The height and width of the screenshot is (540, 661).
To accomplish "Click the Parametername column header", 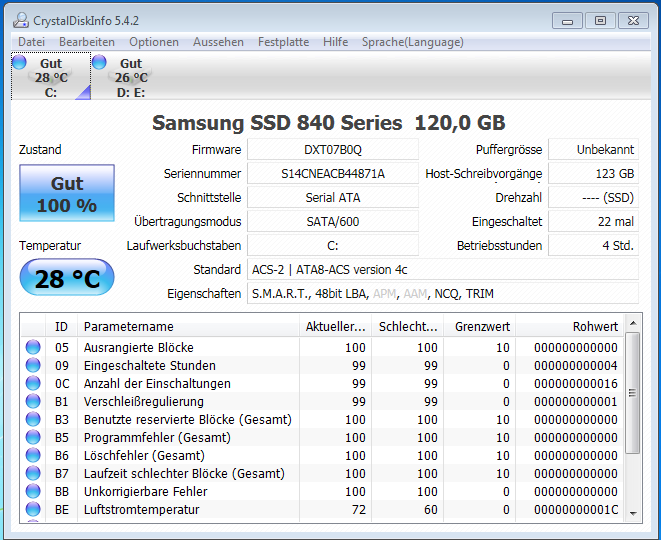I will pyautogui.click(x=188, y=326).
